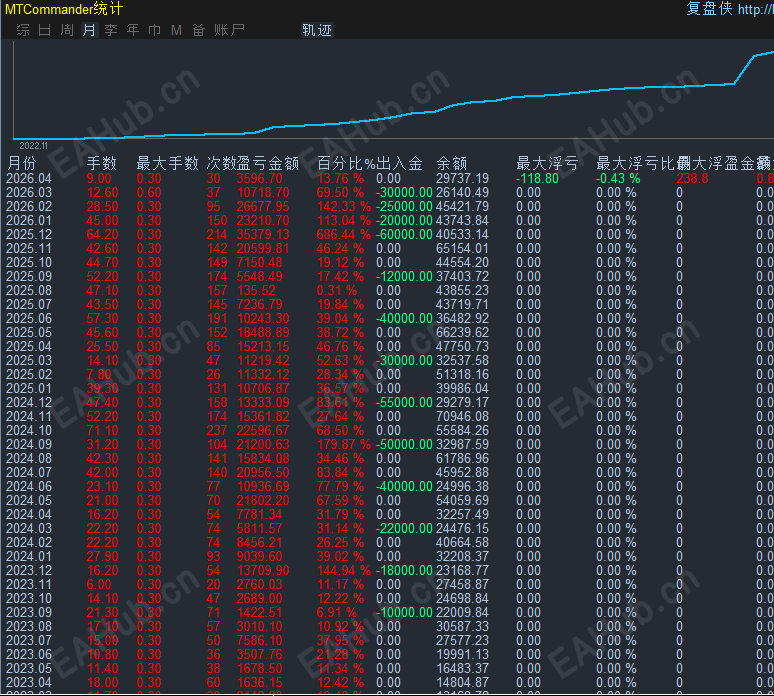Click balance value 70946.08

(x=462, y=416)
